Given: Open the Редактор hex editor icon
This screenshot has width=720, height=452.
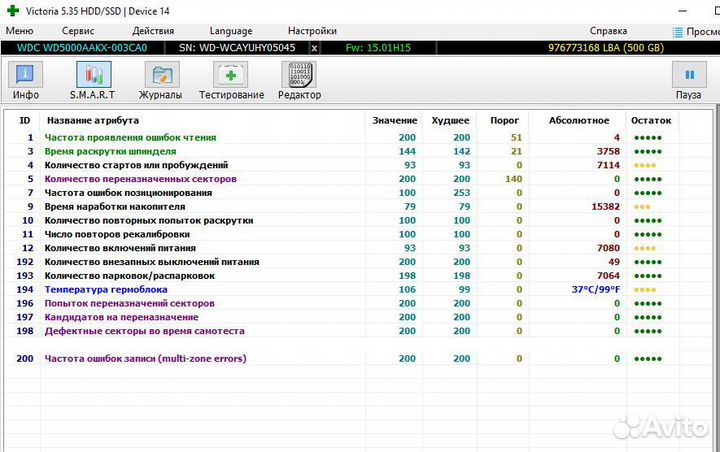Looking at the screenshot, I should coord(299,79).
